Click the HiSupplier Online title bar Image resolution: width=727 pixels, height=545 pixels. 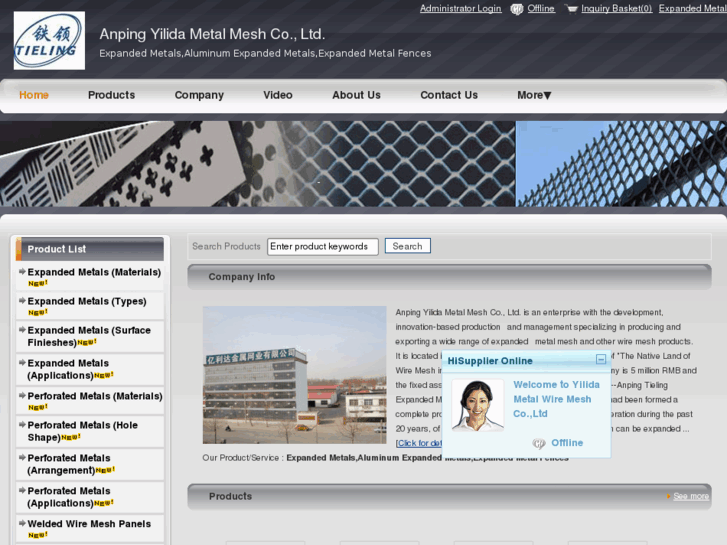(526, 360)
